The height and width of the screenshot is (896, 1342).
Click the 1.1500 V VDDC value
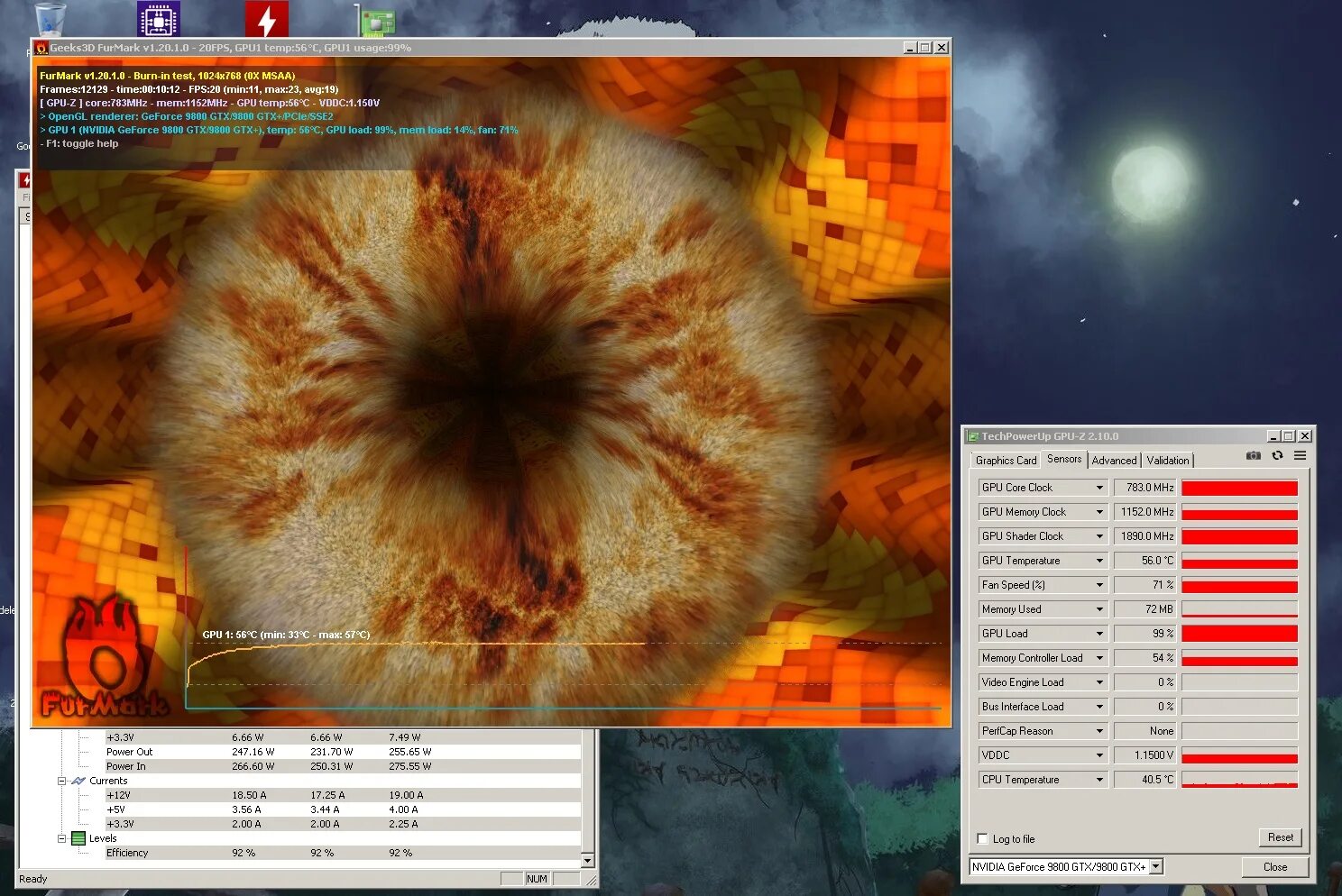(1145, 755)
